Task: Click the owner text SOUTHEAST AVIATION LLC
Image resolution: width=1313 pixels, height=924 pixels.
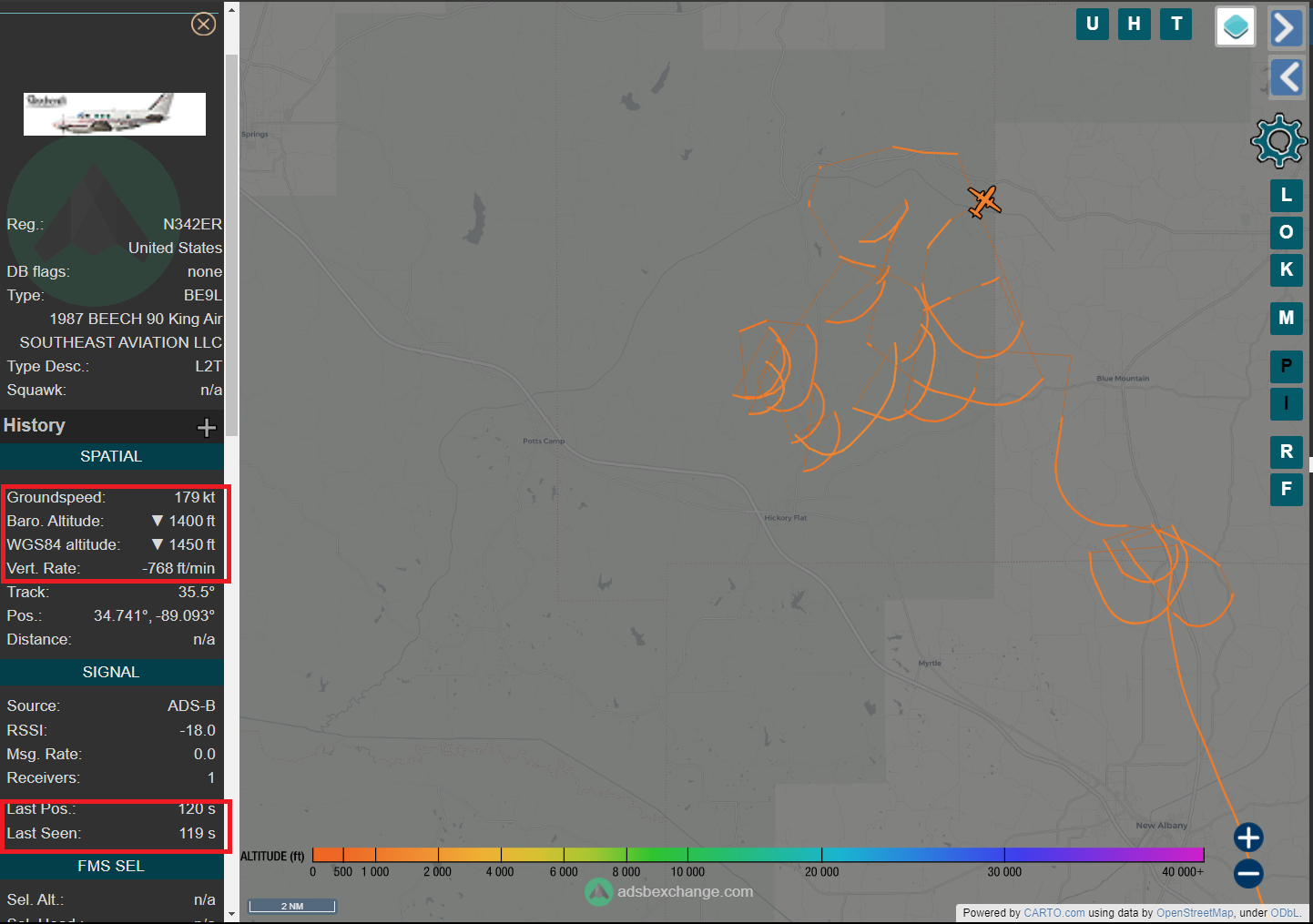Action: tap(121, 342)
